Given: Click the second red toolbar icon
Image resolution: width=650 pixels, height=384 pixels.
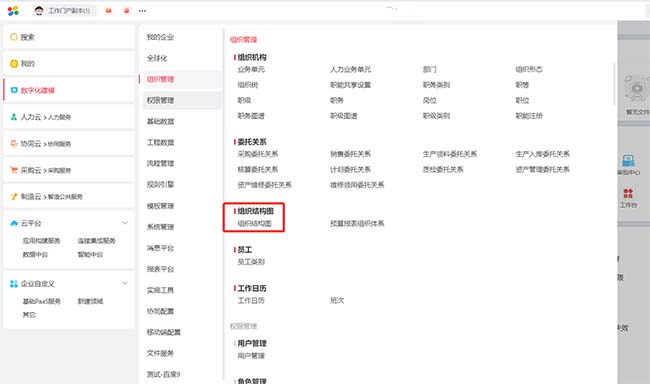Looking at the screenshot, I should [x=127, y=11].
